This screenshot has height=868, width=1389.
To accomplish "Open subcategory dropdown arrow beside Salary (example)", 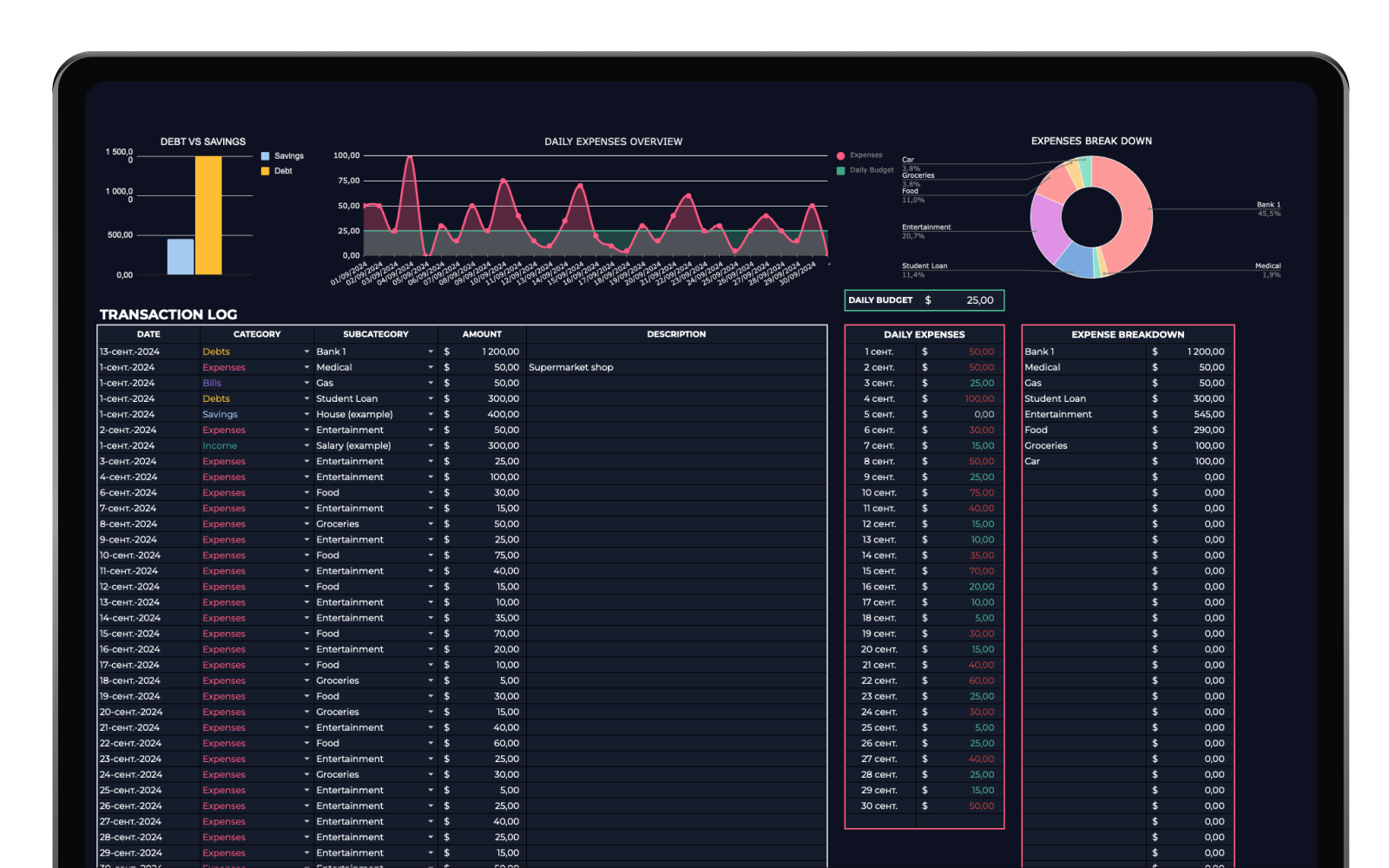I will [x=431, y=445].
